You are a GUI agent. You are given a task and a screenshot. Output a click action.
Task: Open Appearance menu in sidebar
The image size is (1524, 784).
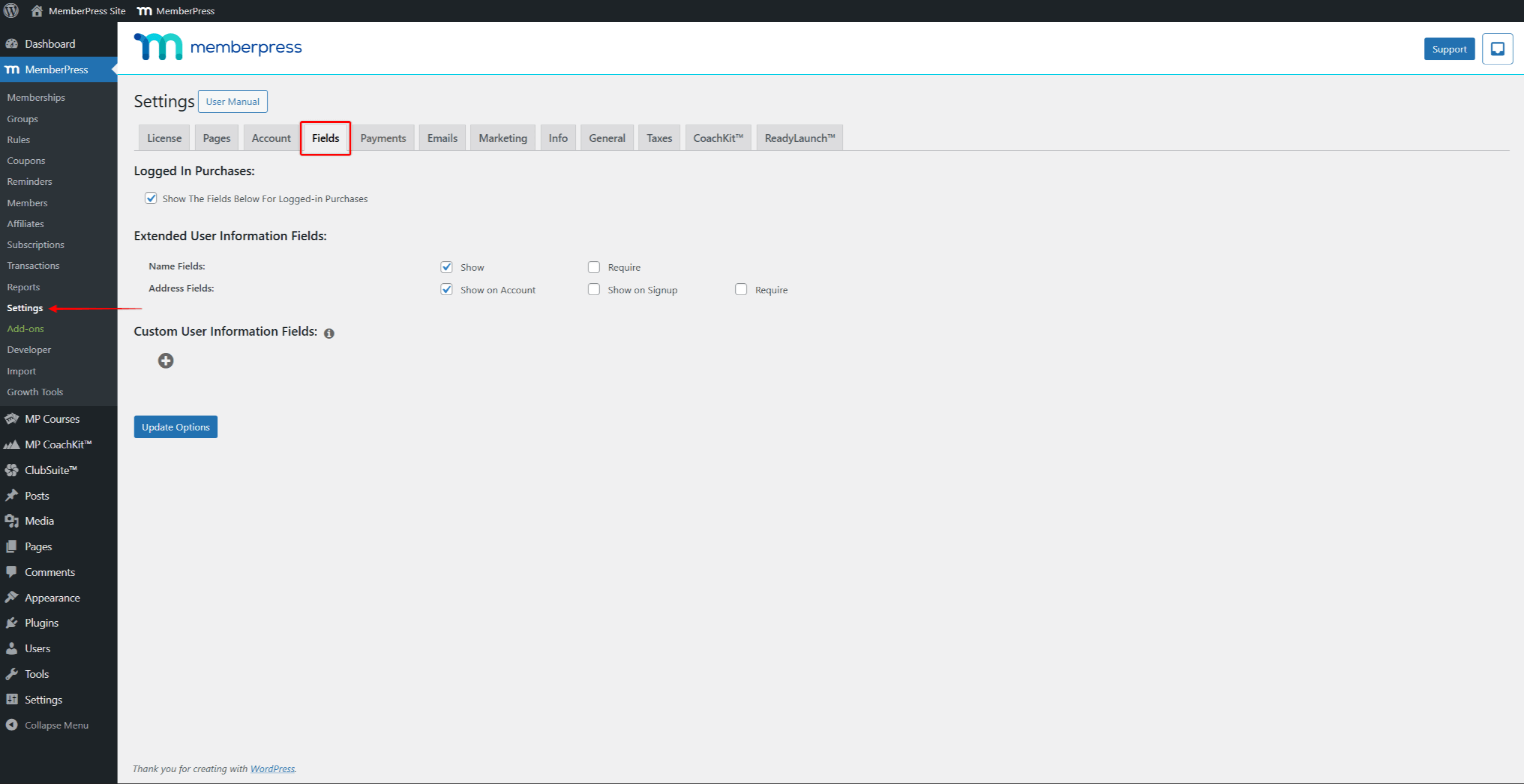[x=52, y=597]
